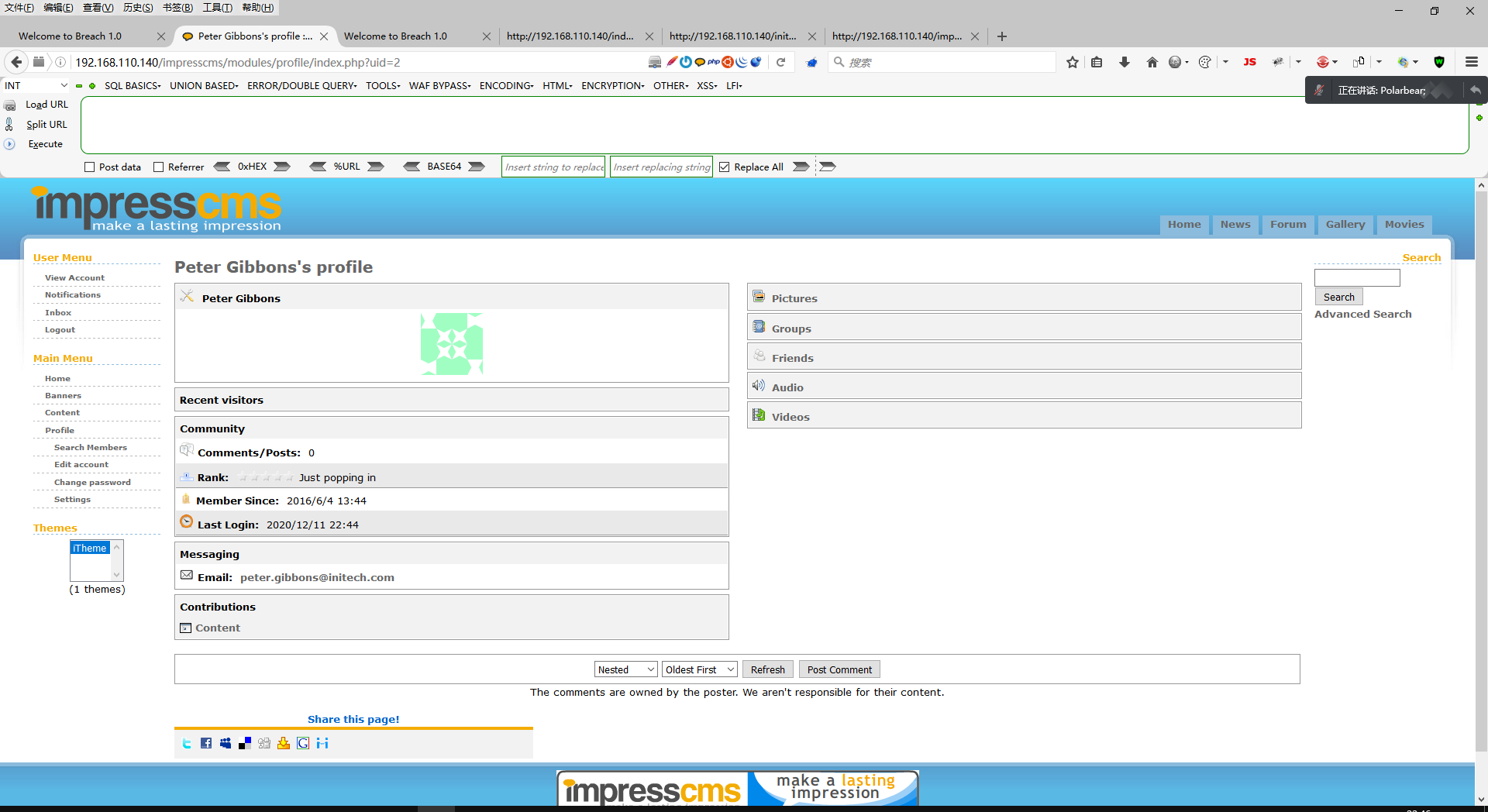Image resolution: width=1488 pixels, height=812 pixels.
Task: Bookmark this page with the star icon
Action: point(1073,62)
